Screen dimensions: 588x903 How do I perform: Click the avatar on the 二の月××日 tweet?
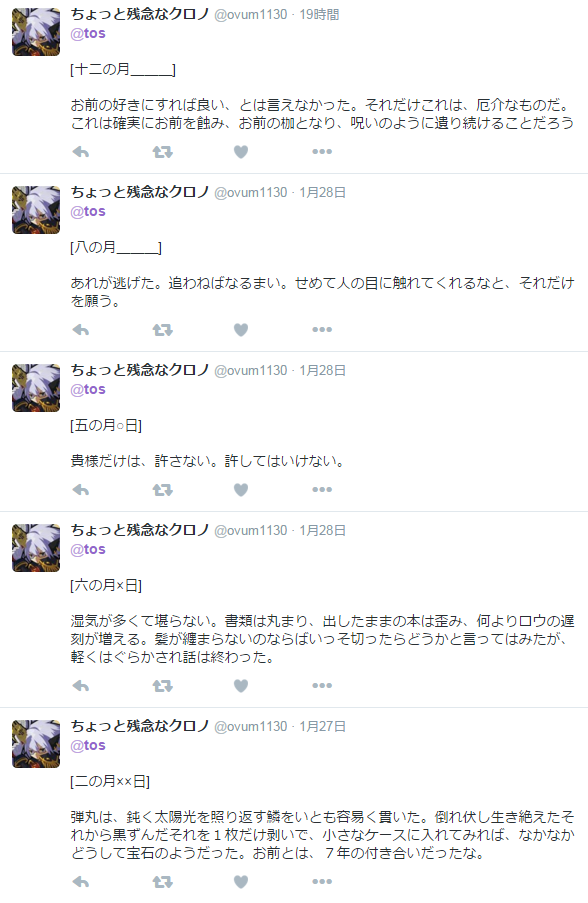point(36,743)
